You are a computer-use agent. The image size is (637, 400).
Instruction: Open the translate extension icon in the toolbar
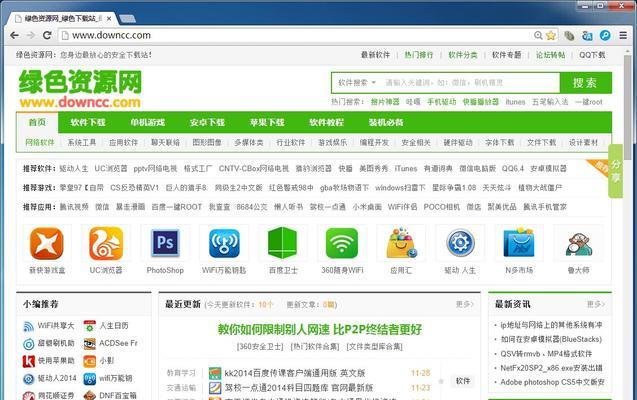click(x=587, y=36)
